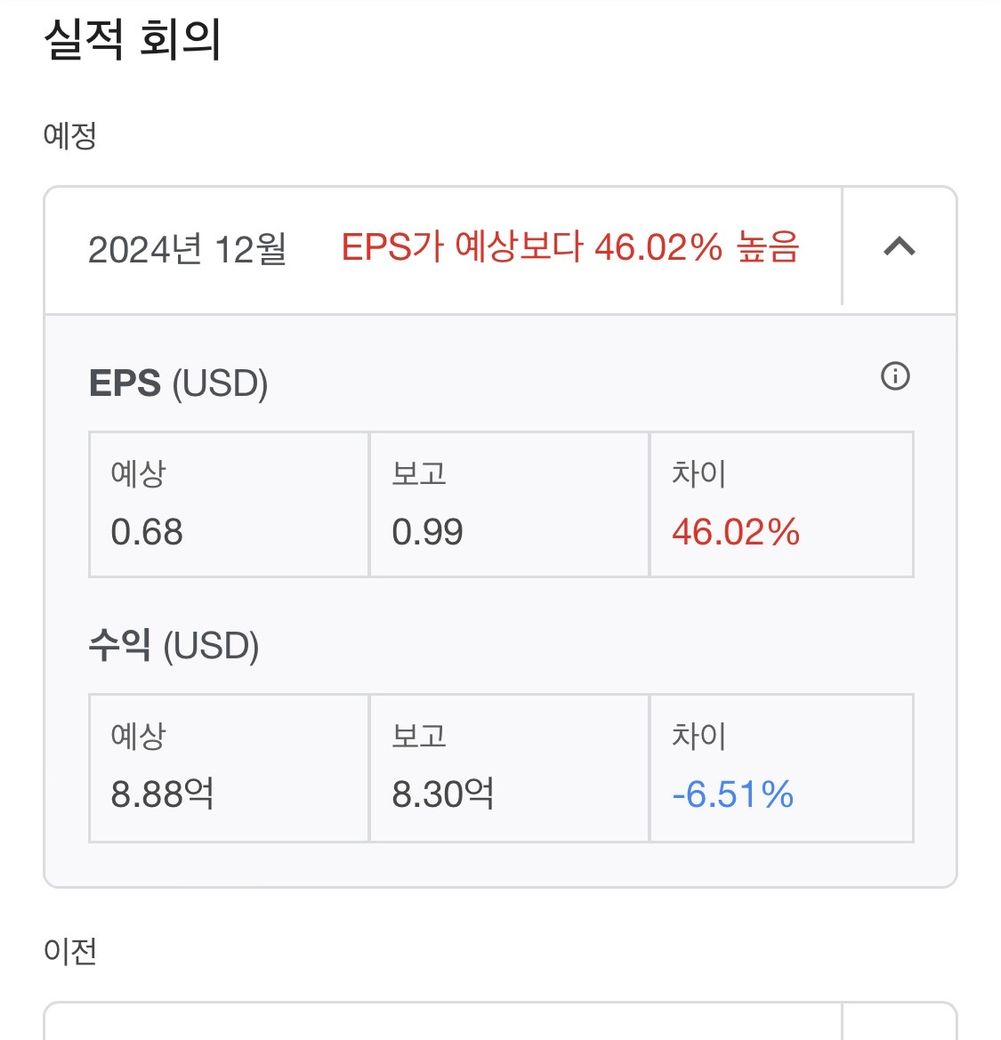The image size is (1001, 1040).
Task: Click the 보고 label in the EPS table
Action: [419, 473]
